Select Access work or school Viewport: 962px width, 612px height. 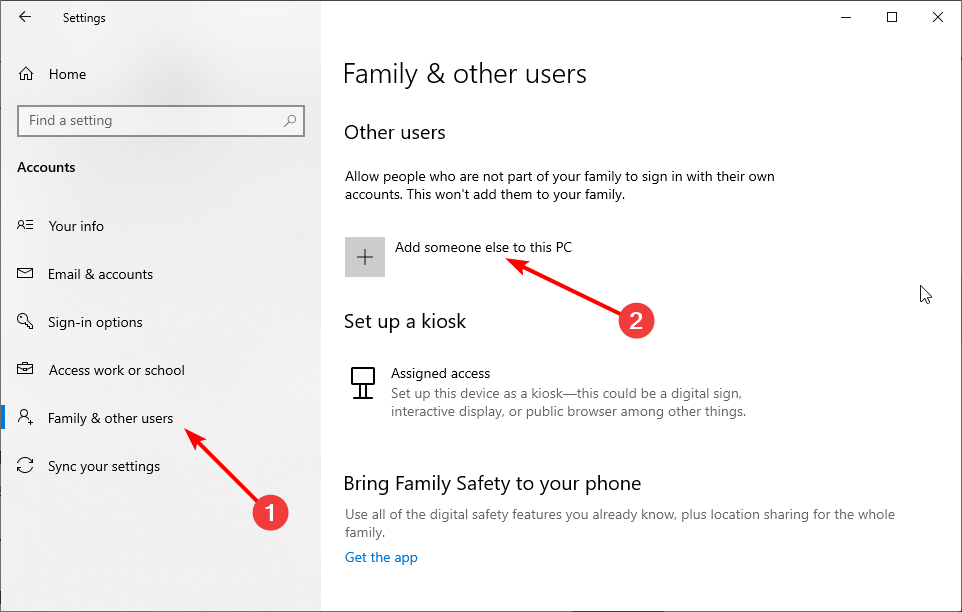click(x=116, y=370)
